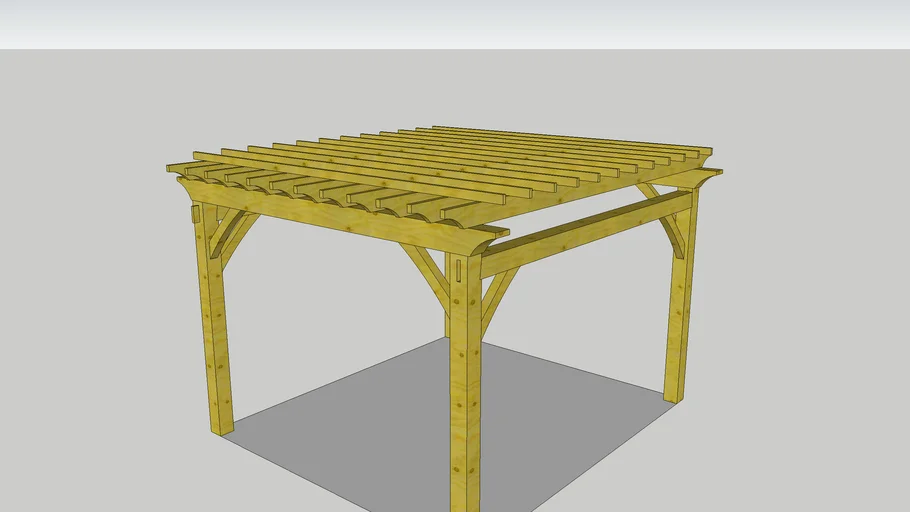Select the curved beam end at the right corner
Viewport: 910px width, 512px height.
click(706, 178)
